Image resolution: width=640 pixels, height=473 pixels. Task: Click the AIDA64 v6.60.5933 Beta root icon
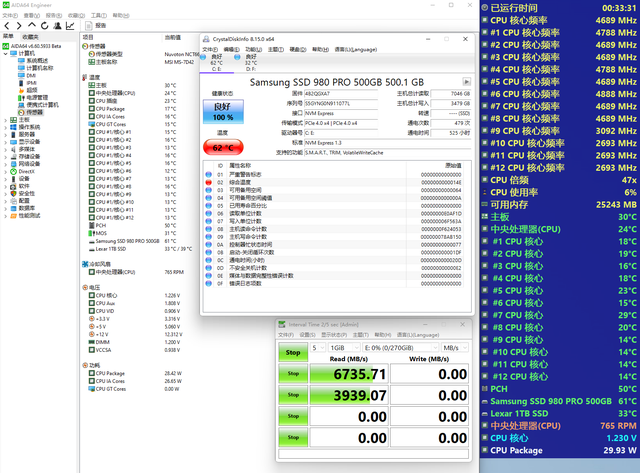click(6, 46)
